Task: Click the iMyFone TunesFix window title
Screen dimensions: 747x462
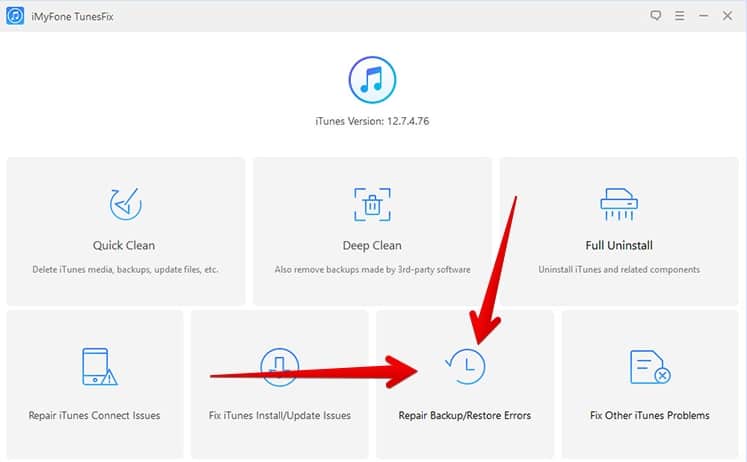Action: [x=72, y=16]
